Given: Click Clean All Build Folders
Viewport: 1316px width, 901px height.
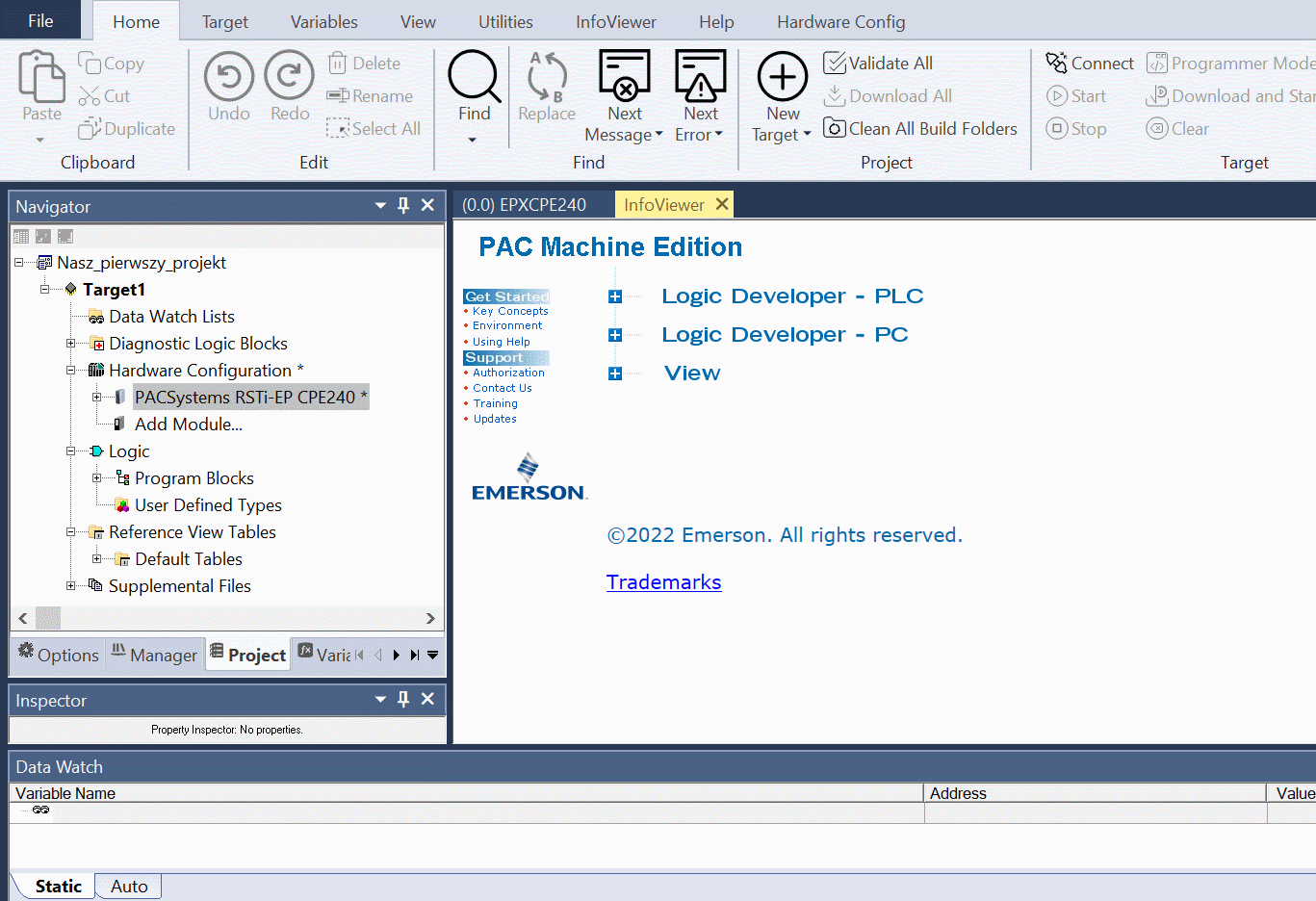Looking at the screenshot, I should point(920,129).
